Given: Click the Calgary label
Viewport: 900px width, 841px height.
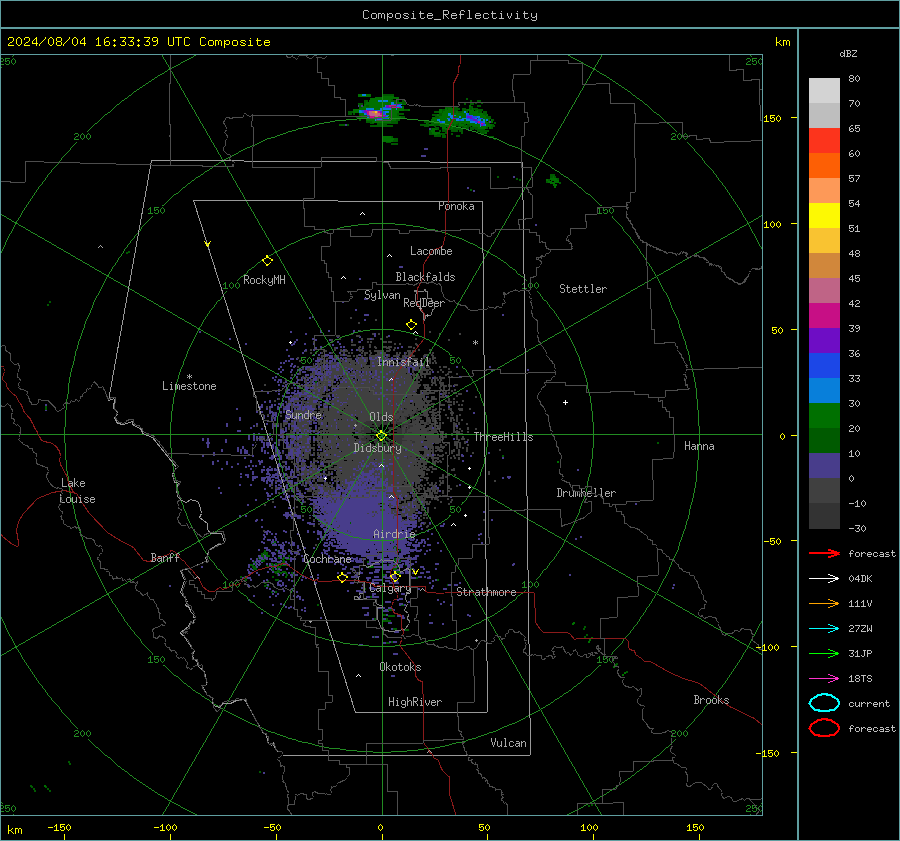Looking at the screenshot, I should (390, 588).
